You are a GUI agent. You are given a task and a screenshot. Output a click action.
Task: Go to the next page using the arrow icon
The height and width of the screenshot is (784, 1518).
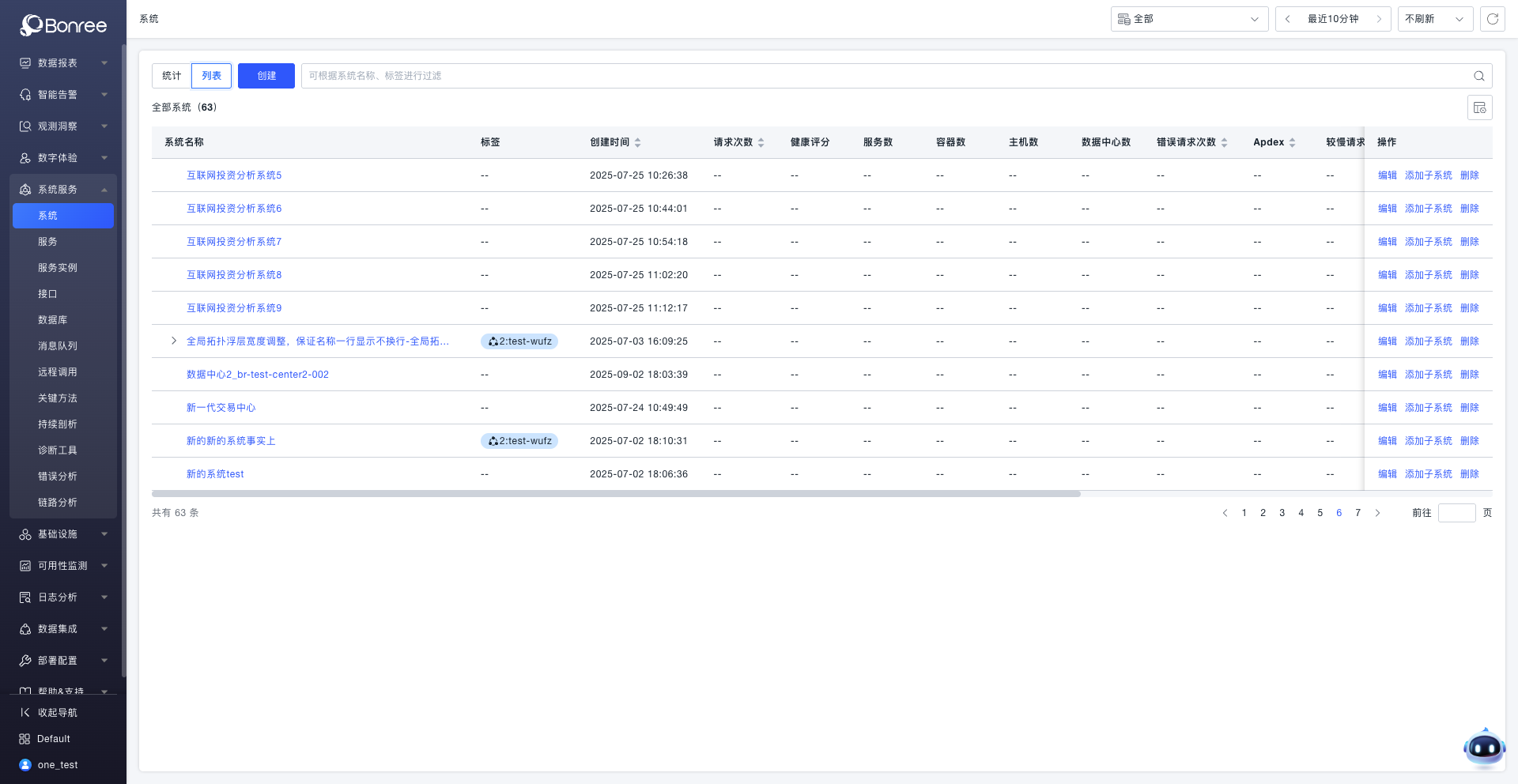pyautogui.click(x=1377, y=513)
